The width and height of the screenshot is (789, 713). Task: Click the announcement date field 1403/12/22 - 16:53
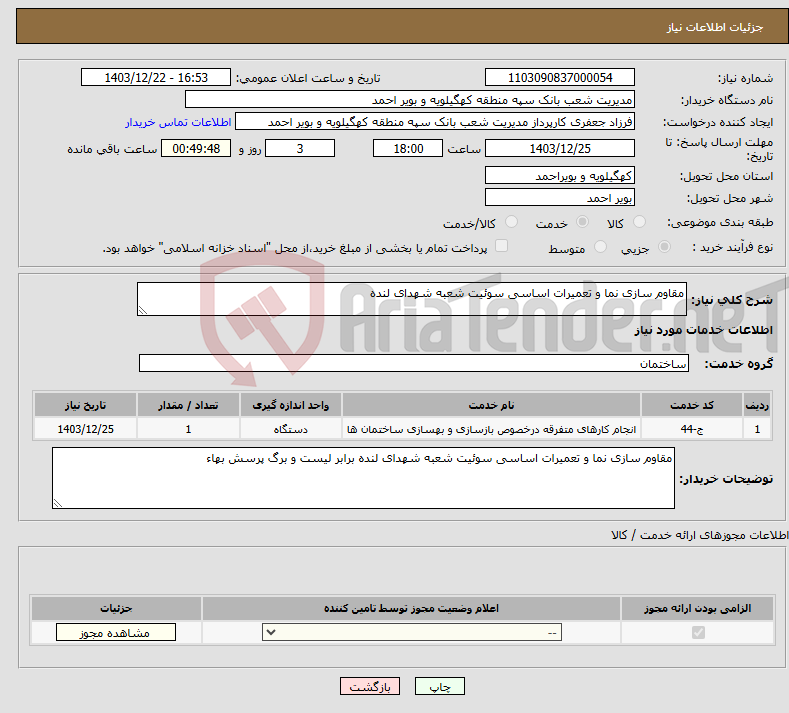click(155, 77)
